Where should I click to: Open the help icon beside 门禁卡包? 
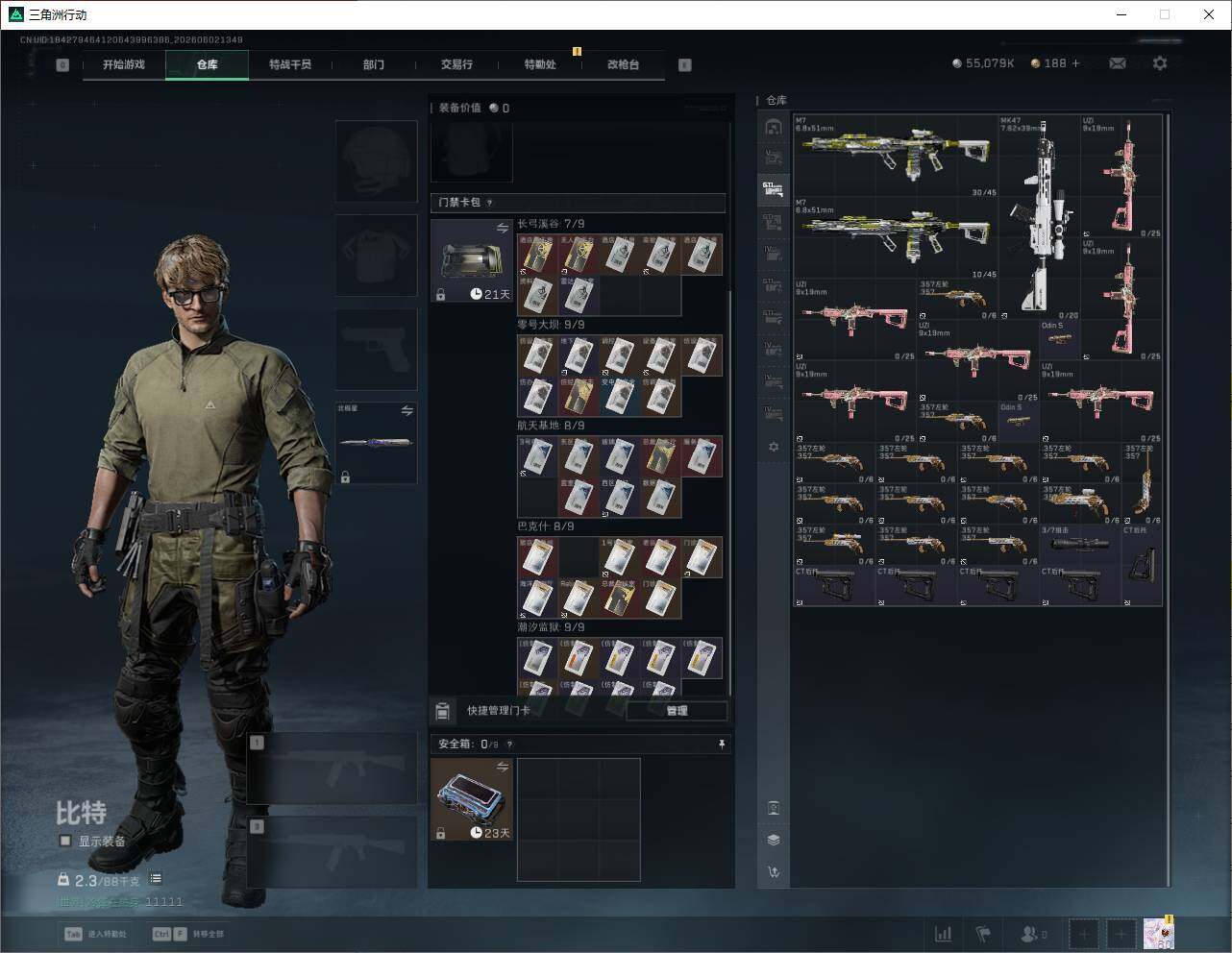click(x=490, y=203)
